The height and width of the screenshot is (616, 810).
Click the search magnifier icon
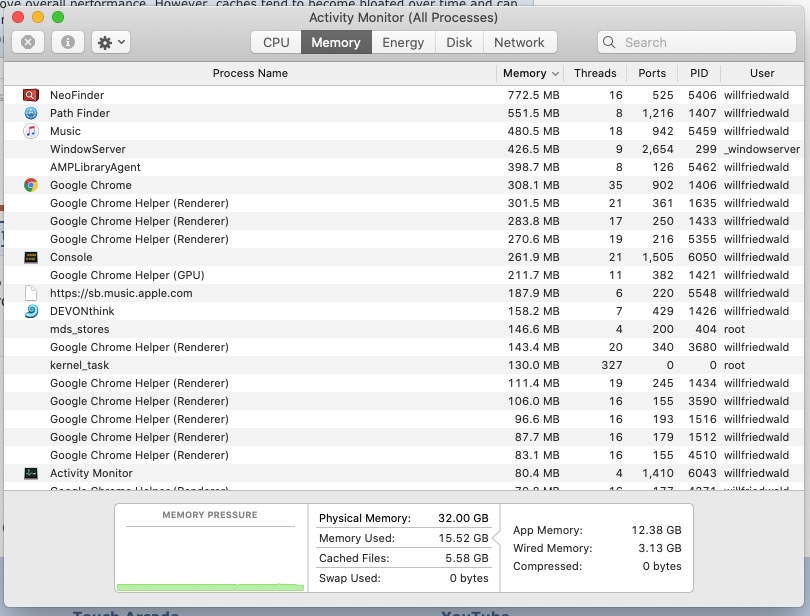tap(609, 42)
